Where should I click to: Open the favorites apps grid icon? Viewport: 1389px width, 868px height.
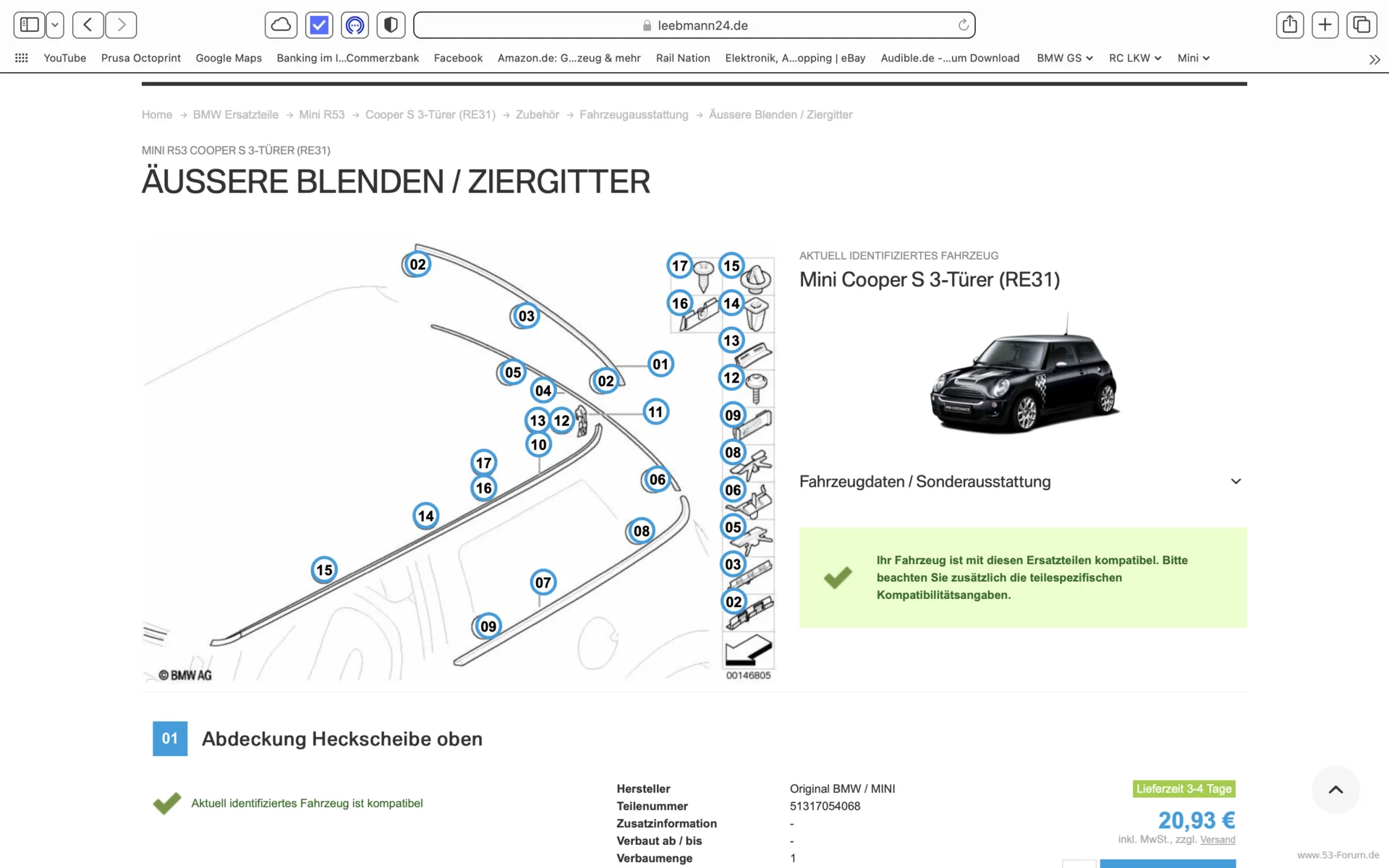(22, 58)
